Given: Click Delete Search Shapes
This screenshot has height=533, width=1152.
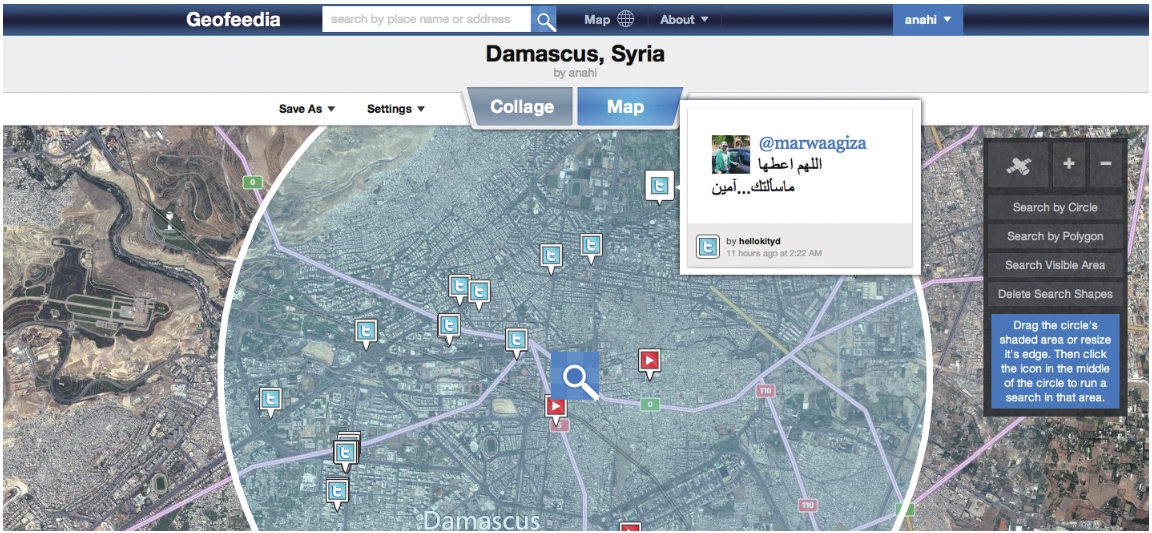Looking at the screenshot, I should tap(1055, 294).
